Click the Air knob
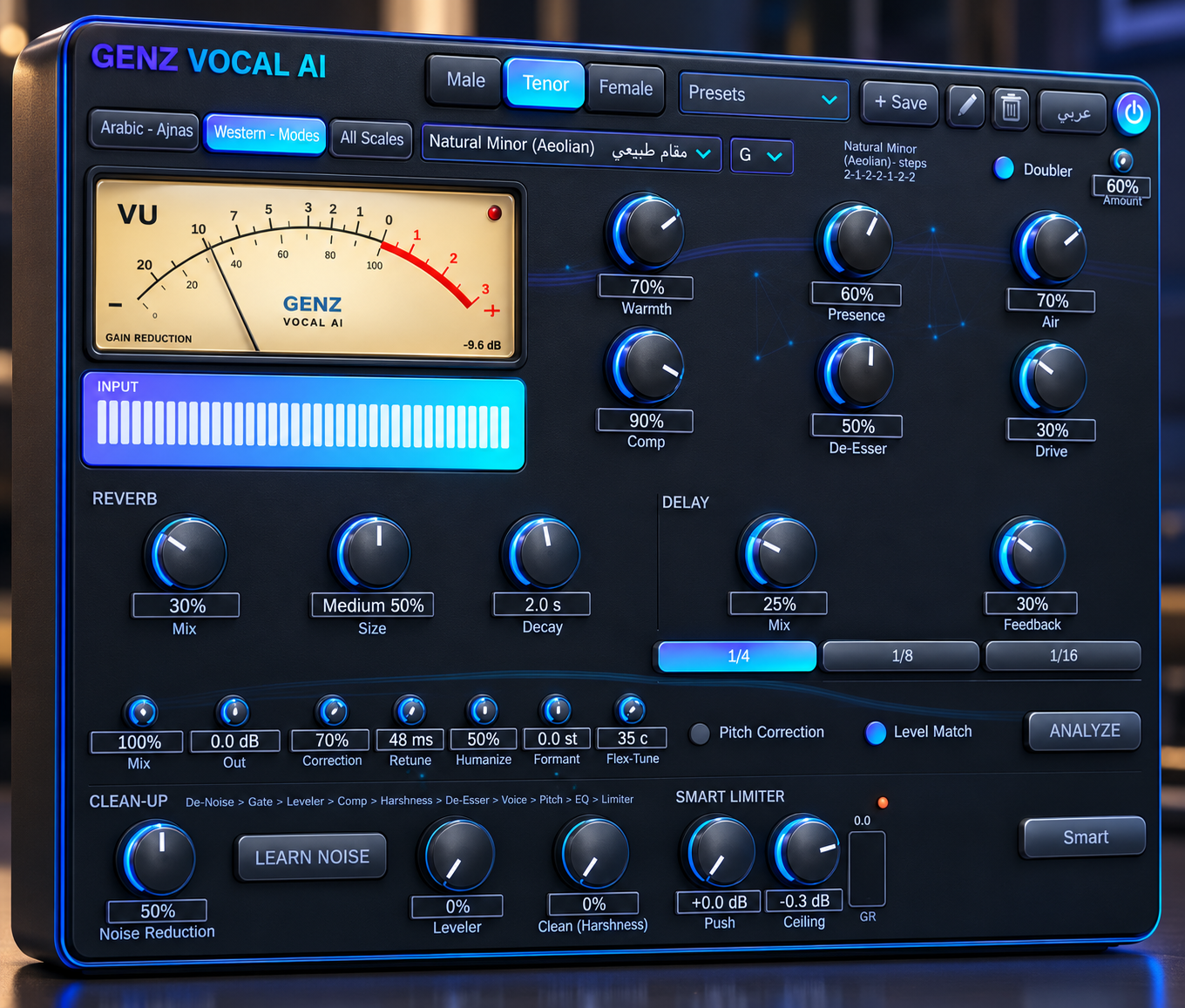The width and height of the screenshot is (1185, 1008). pyautogui.click(x=1051, y=248)
